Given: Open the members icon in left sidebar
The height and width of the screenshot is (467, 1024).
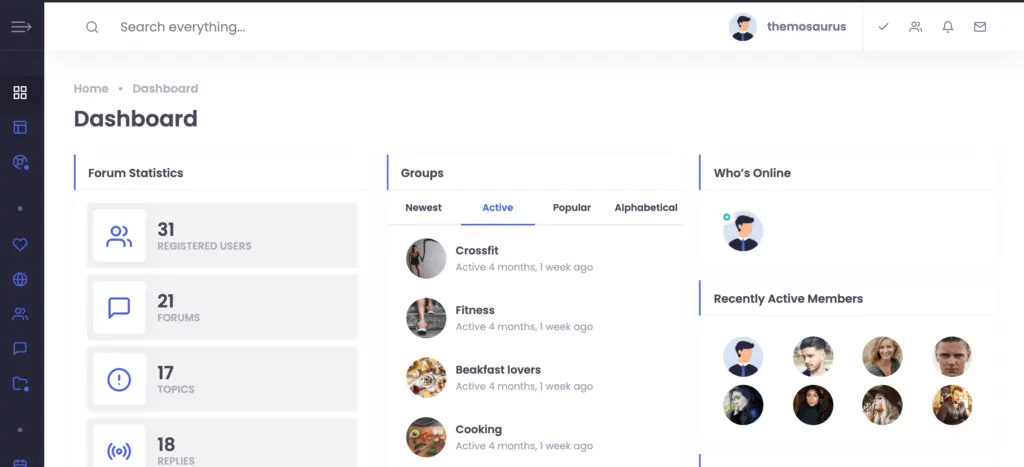Looking at the screenshot, I should click(20, 314).
